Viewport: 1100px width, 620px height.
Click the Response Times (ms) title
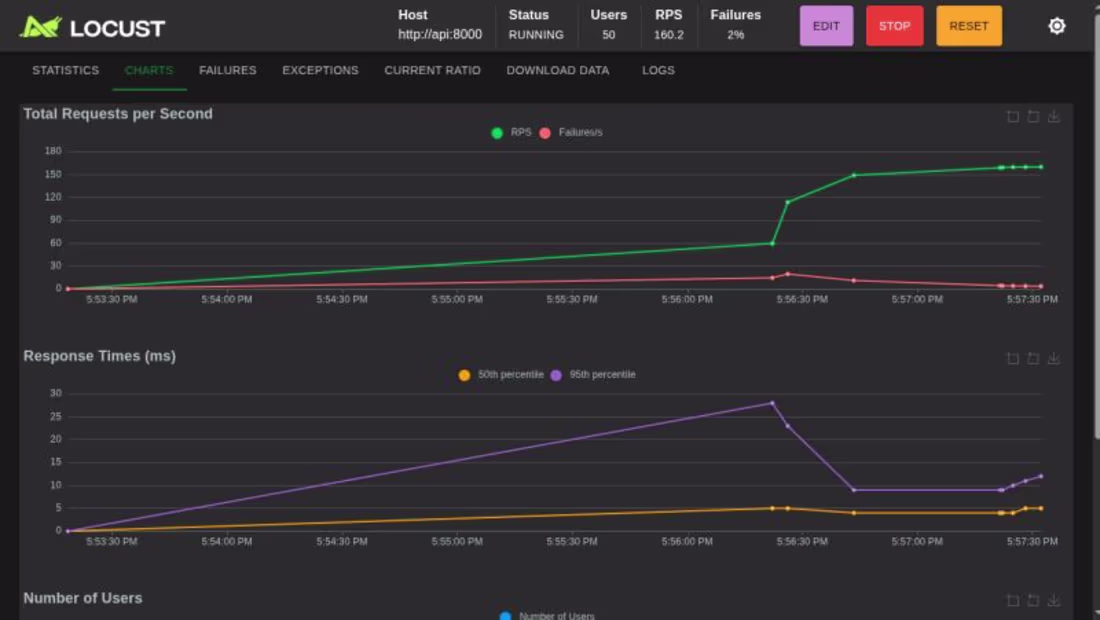coord(100,356)
